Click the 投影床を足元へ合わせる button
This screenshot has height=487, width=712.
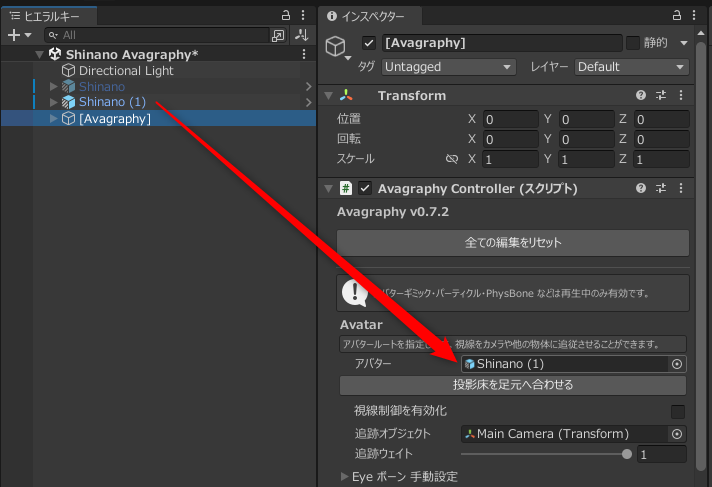(513, 385)
